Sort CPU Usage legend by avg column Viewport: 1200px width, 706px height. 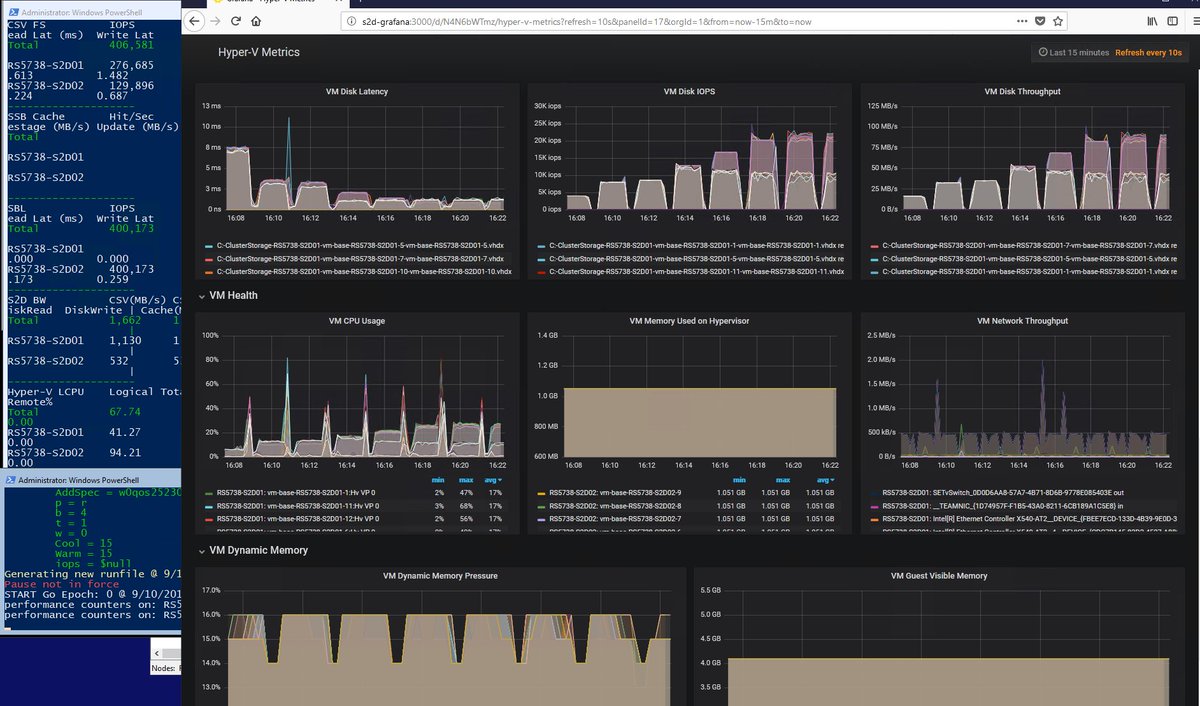(x=493, y=480)
